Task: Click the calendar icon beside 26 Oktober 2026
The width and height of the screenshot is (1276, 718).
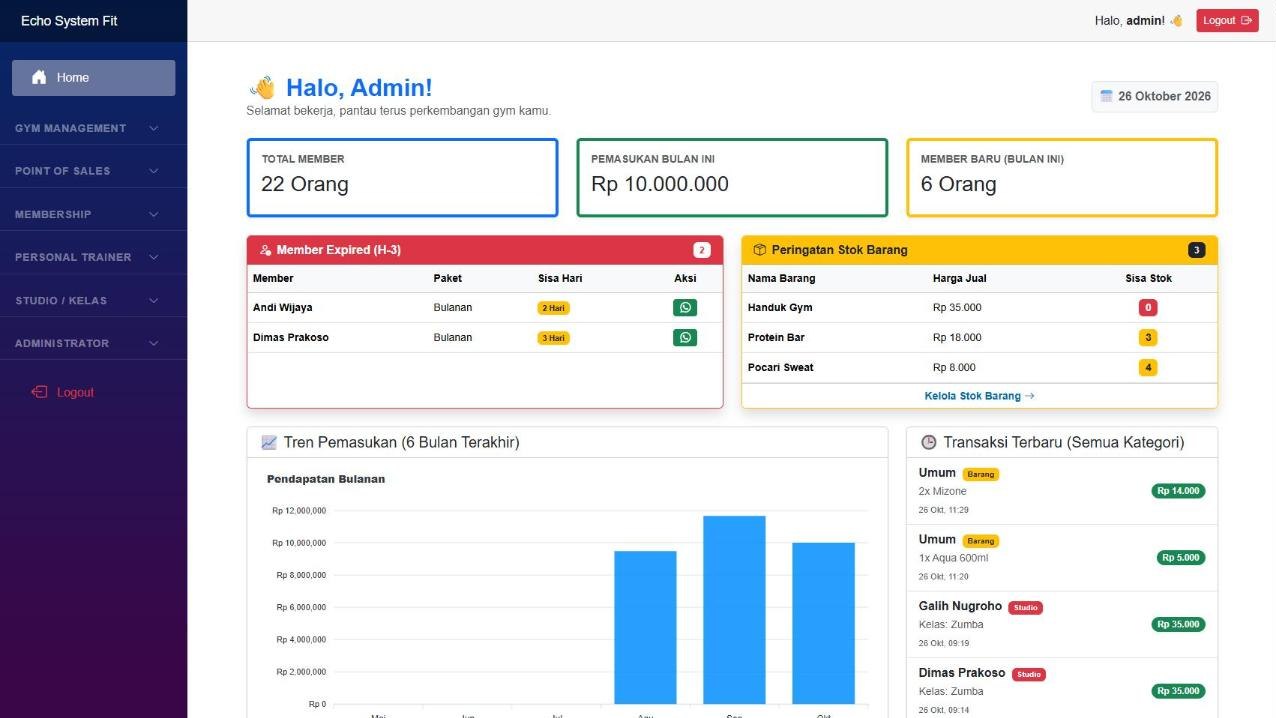Action: (1106, 96)
